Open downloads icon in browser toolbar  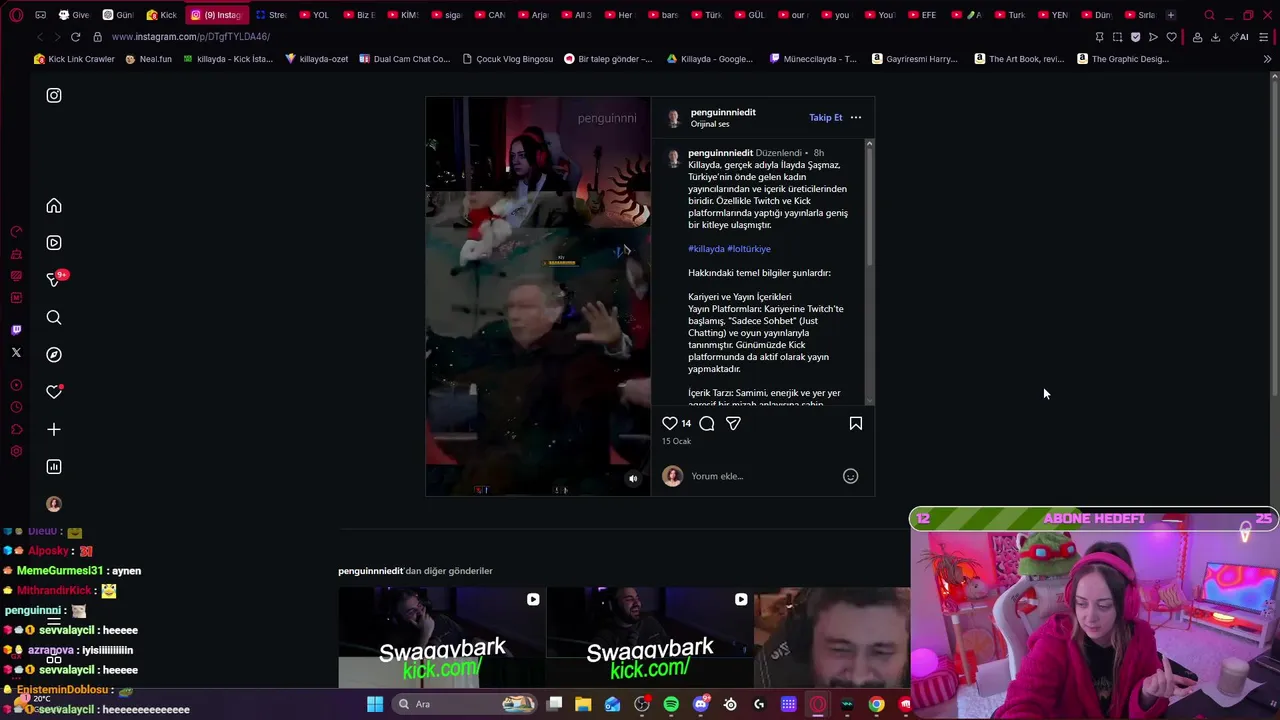tap(1215, 37)
